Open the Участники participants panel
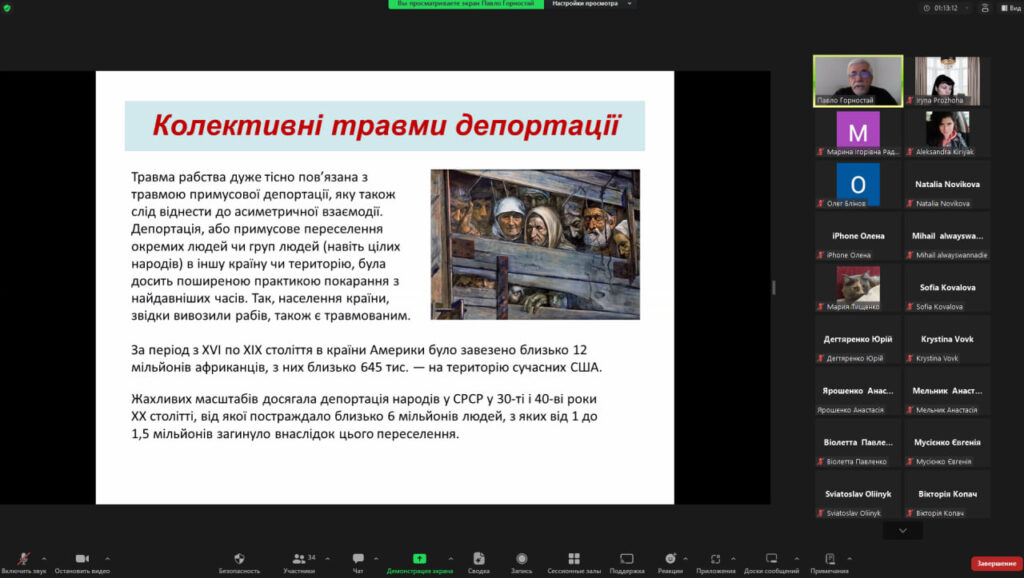The width and height of the screenshot is (1024, 578). click(298, 559)
